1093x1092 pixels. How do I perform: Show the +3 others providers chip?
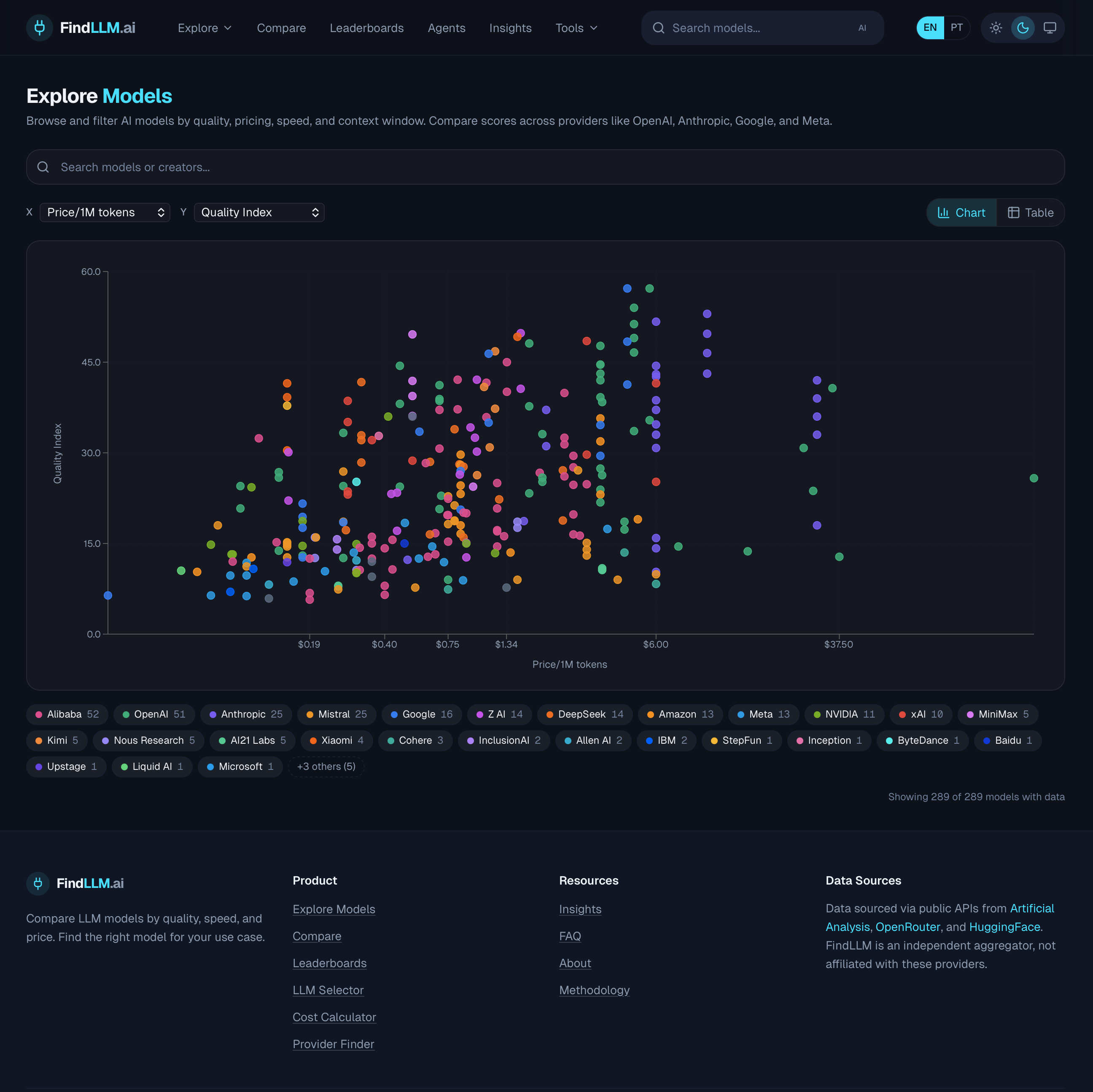[326, 766]
